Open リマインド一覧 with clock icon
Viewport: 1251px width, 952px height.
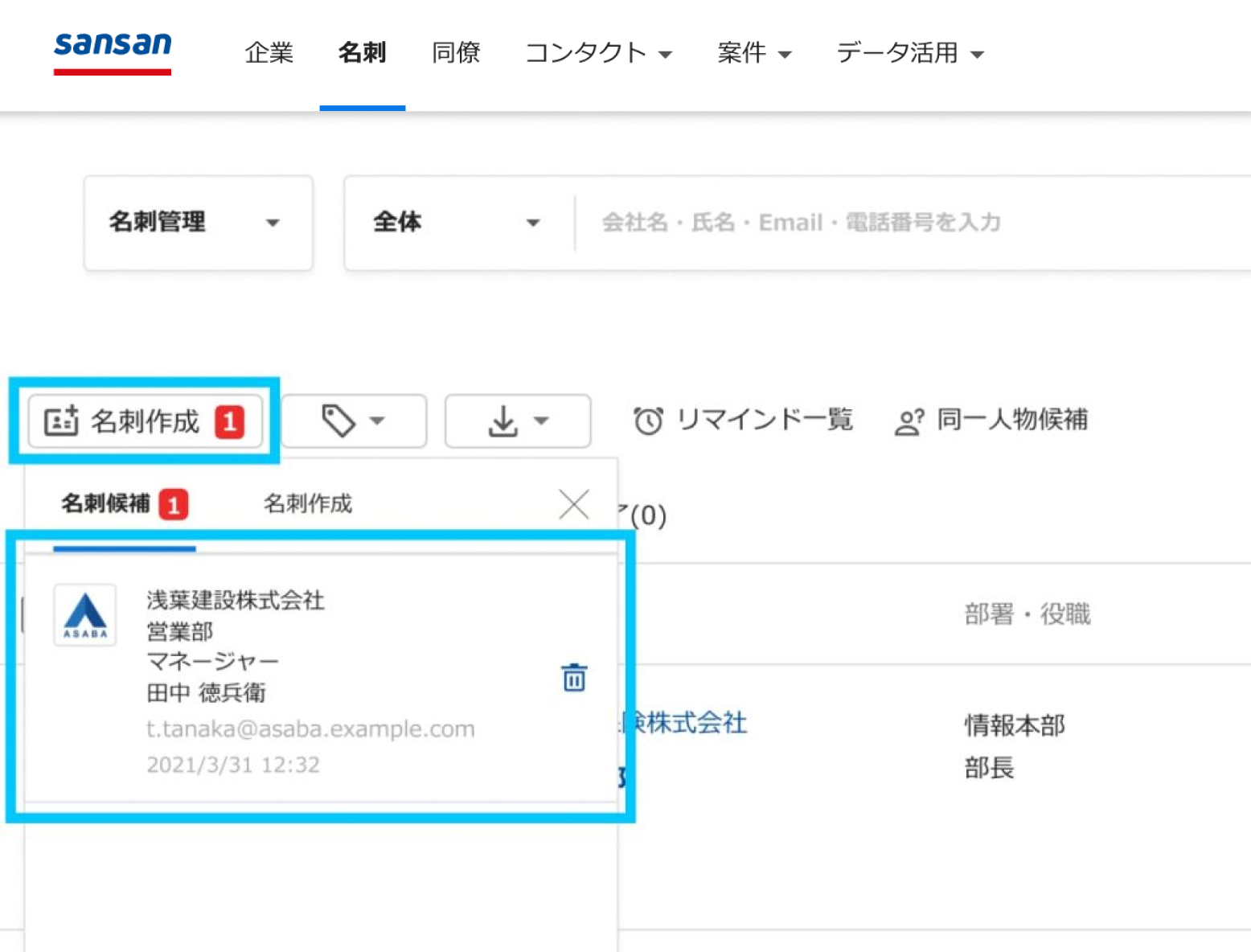743,420
